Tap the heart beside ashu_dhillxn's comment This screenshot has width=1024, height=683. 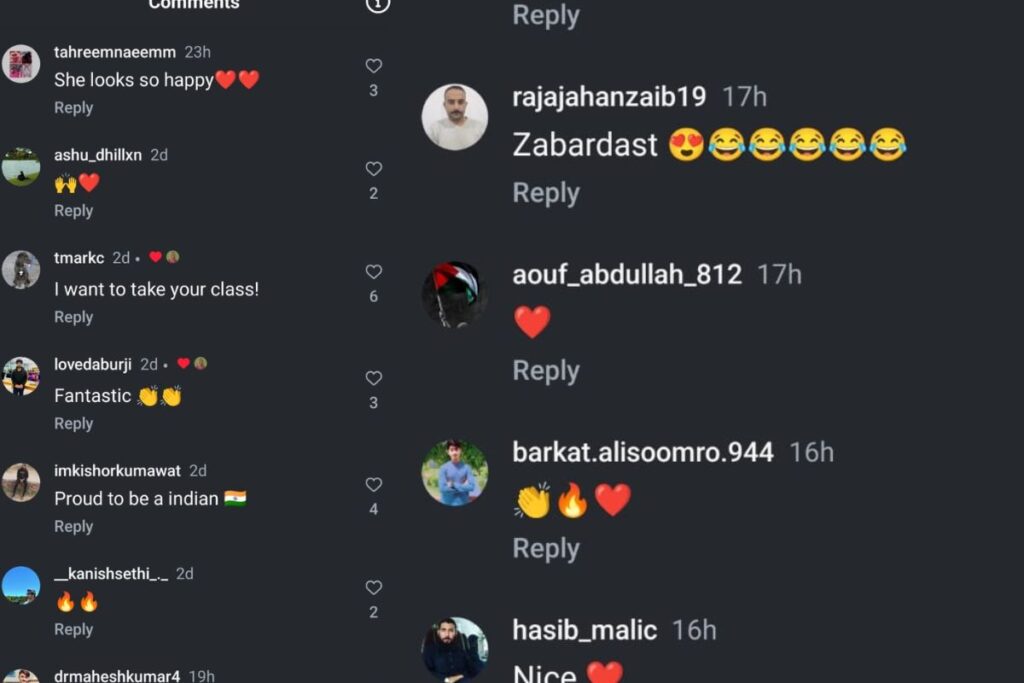[x=374, y=168]
